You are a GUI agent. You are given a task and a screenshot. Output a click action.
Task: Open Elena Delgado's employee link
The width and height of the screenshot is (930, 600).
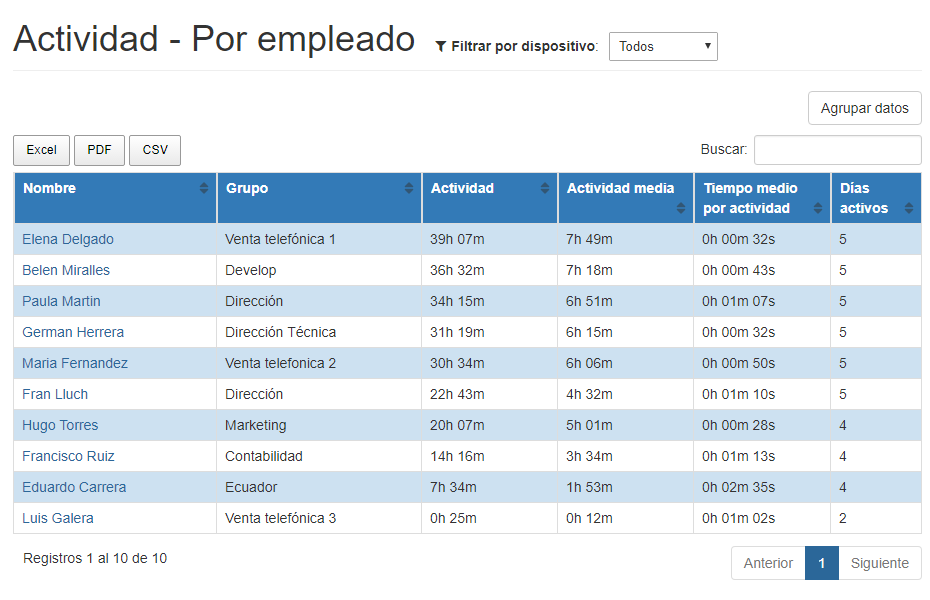click(68, 239)
